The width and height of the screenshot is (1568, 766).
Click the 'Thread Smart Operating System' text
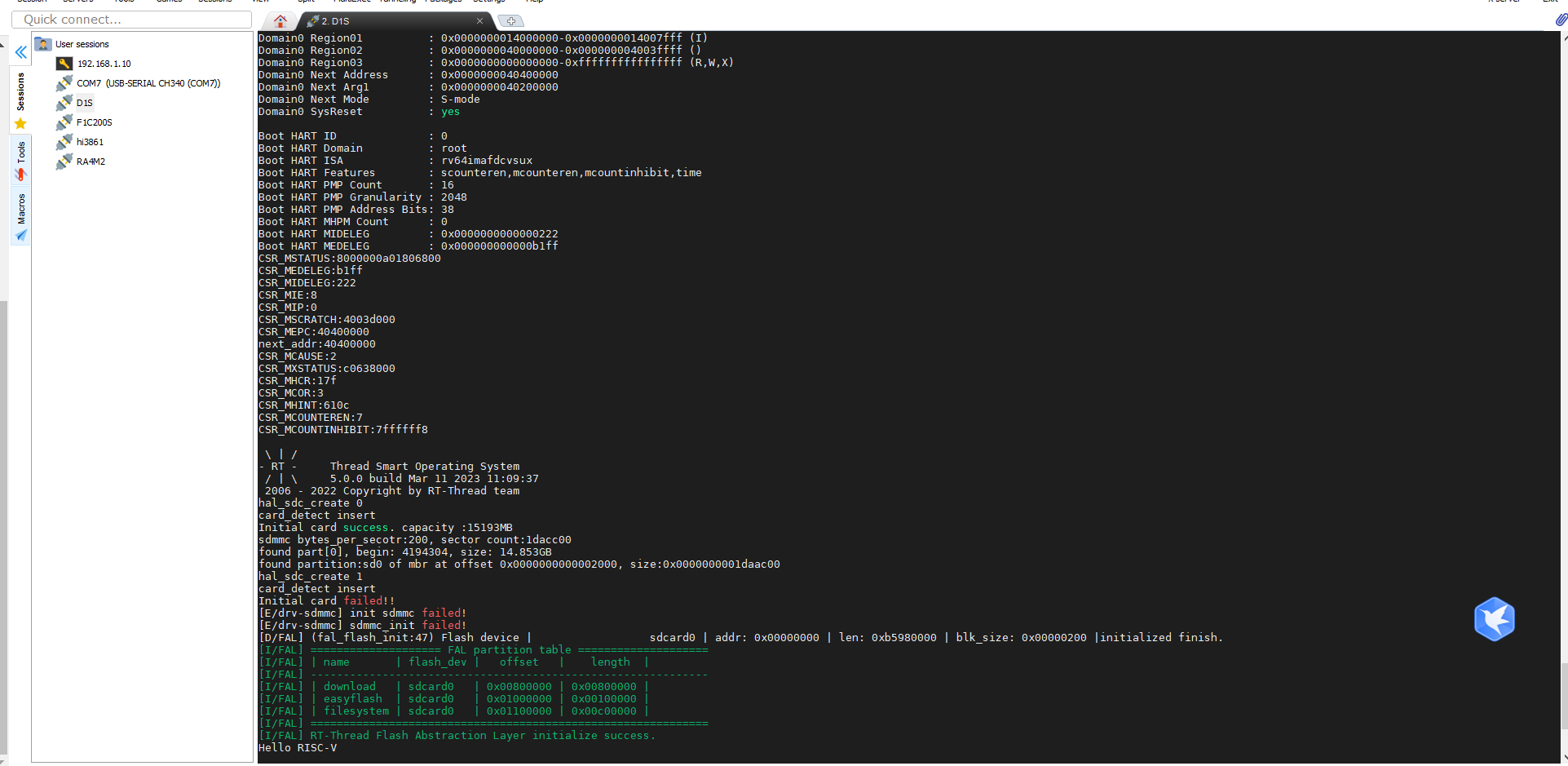[x=425, y=467]
